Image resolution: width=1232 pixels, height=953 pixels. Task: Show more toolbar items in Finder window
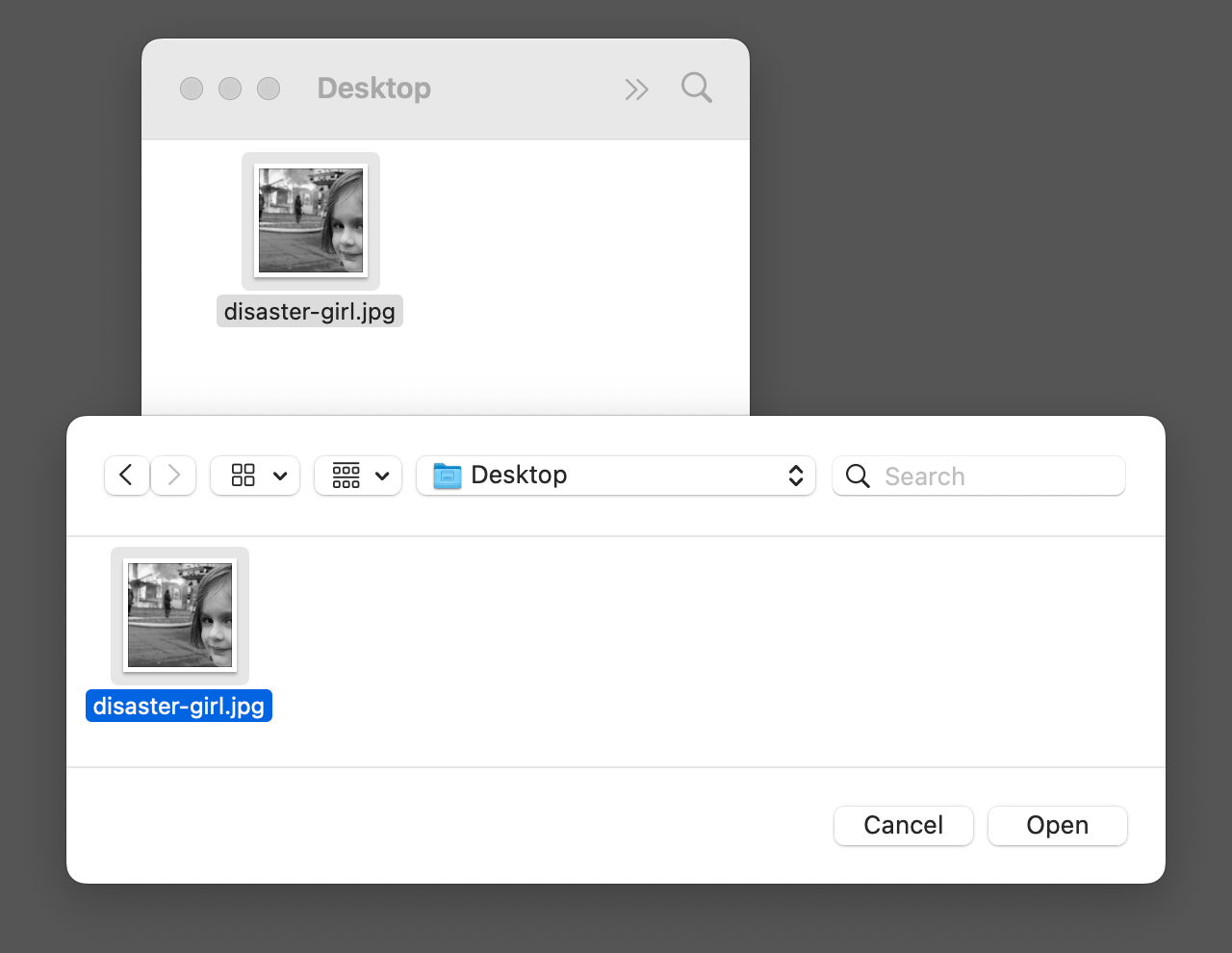click(x=636, y=90)
